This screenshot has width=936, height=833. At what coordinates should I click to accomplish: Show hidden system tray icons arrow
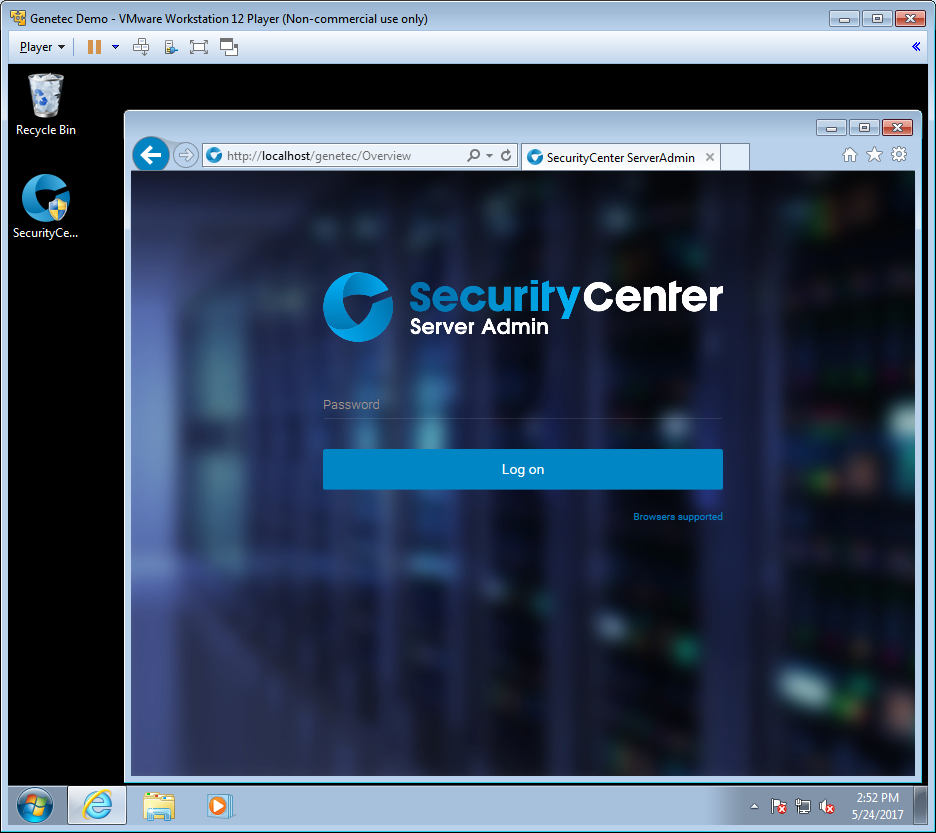[755, 806]
